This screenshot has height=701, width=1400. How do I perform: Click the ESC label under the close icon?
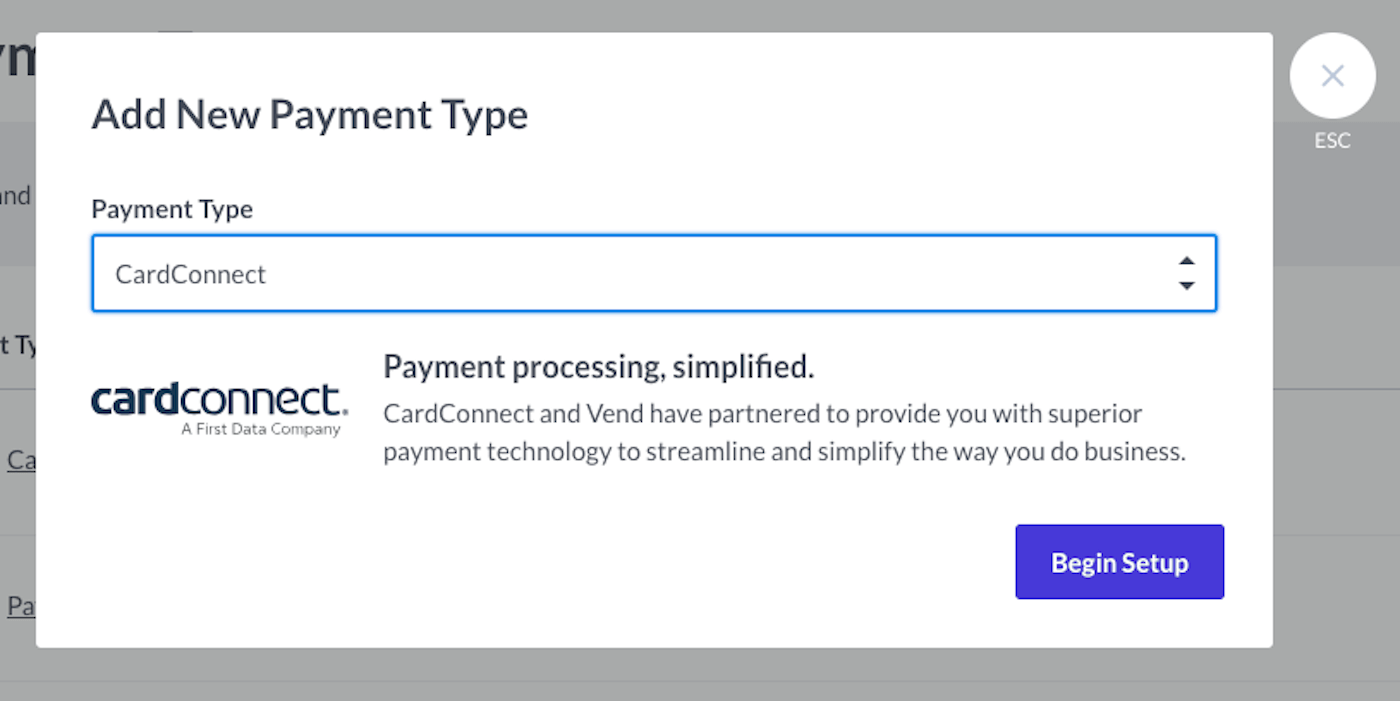[x=1332, y=141]
